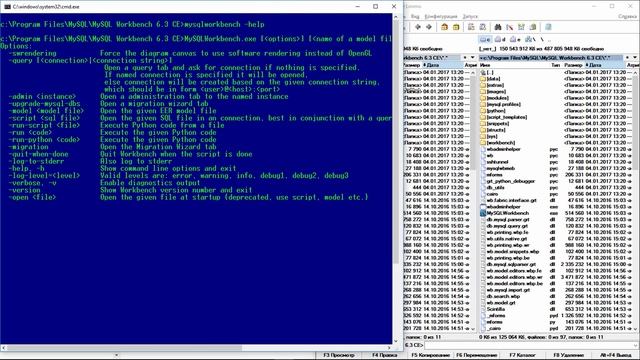Open the Справка menu
The image size is (640, 360).
(627, 16)
